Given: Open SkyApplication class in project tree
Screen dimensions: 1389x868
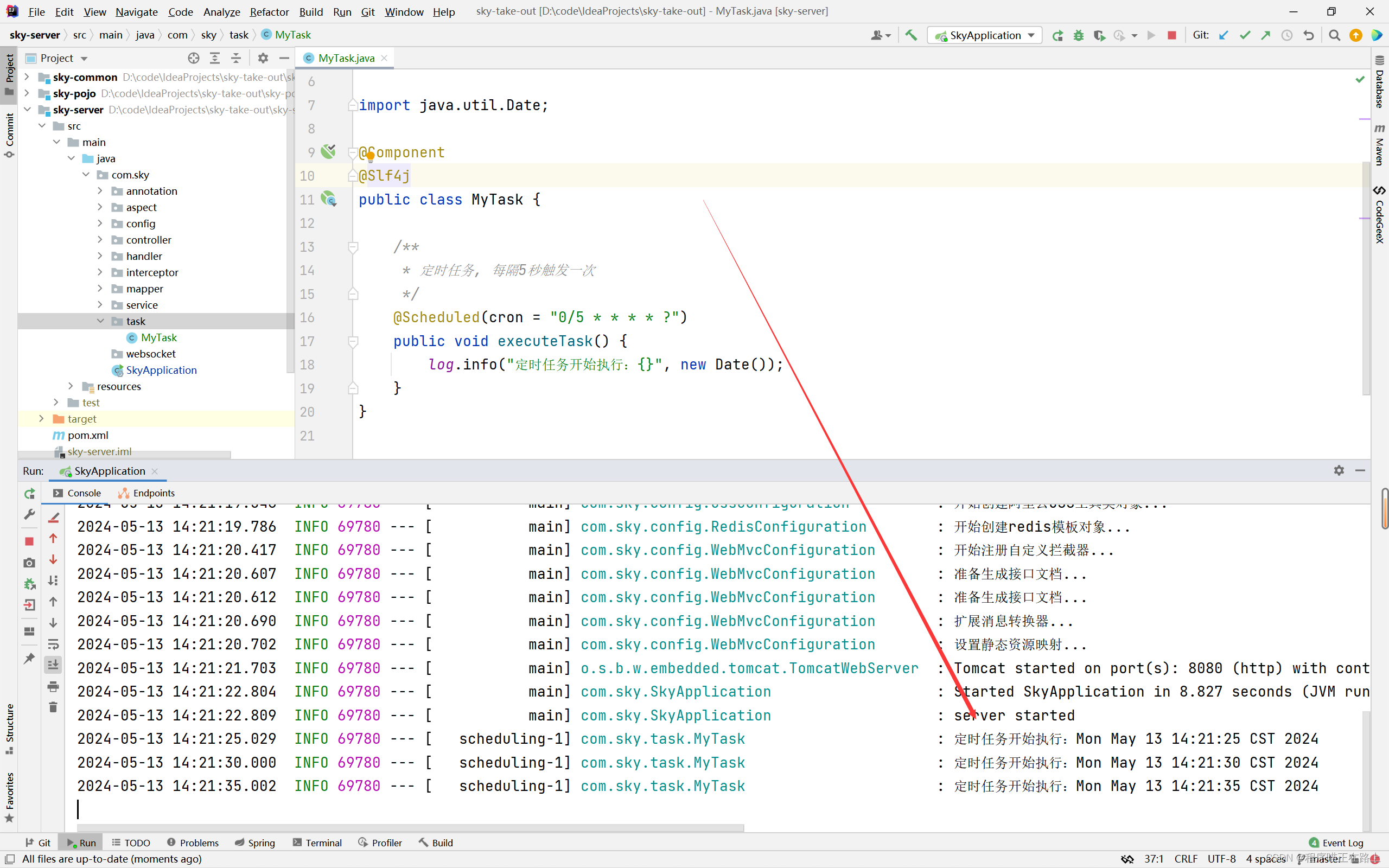Looking at the screenshot, I should [x=161, y=371].
